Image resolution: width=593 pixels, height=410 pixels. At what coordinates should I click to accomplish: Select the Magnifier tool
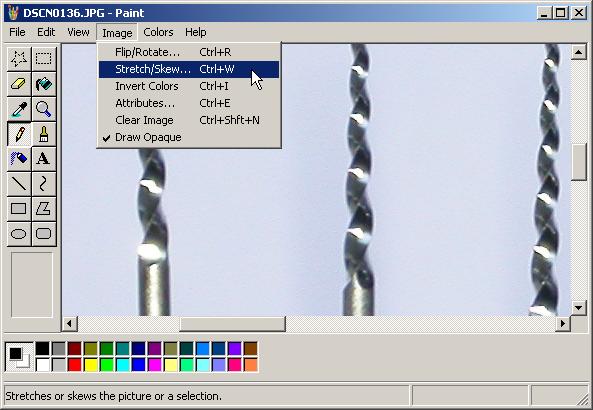44,109
